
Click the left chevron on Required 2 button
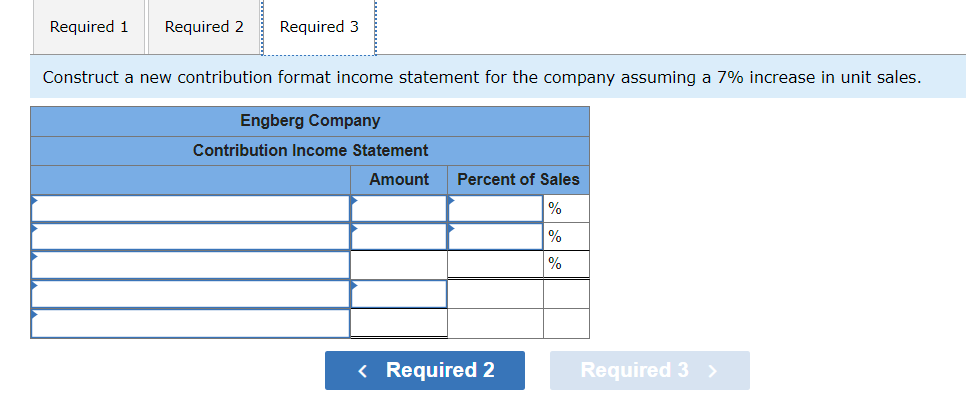pyautogui.click(x=362, y=371)
